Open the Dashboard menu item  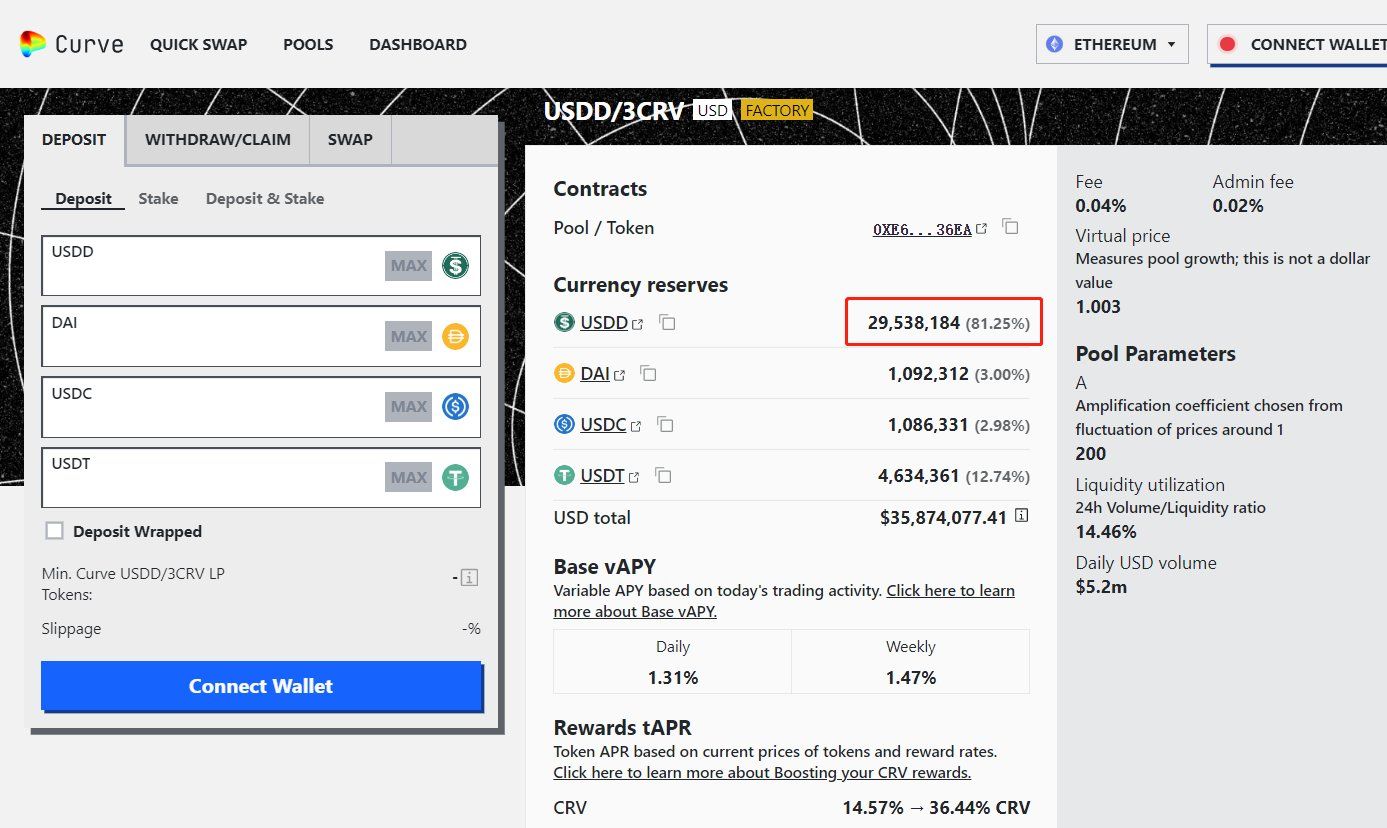418,44
